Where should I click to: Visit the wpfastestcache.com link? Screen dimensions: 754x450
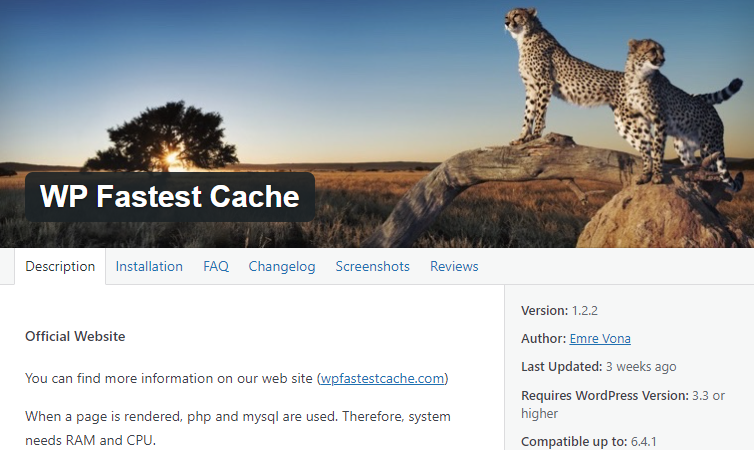[x=382, y=378]
